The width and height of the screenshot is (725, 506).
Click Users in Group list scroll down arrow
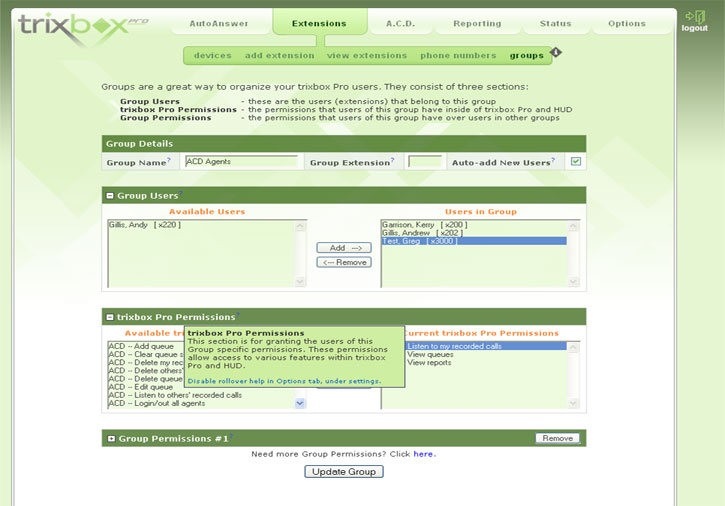(573, 281)
